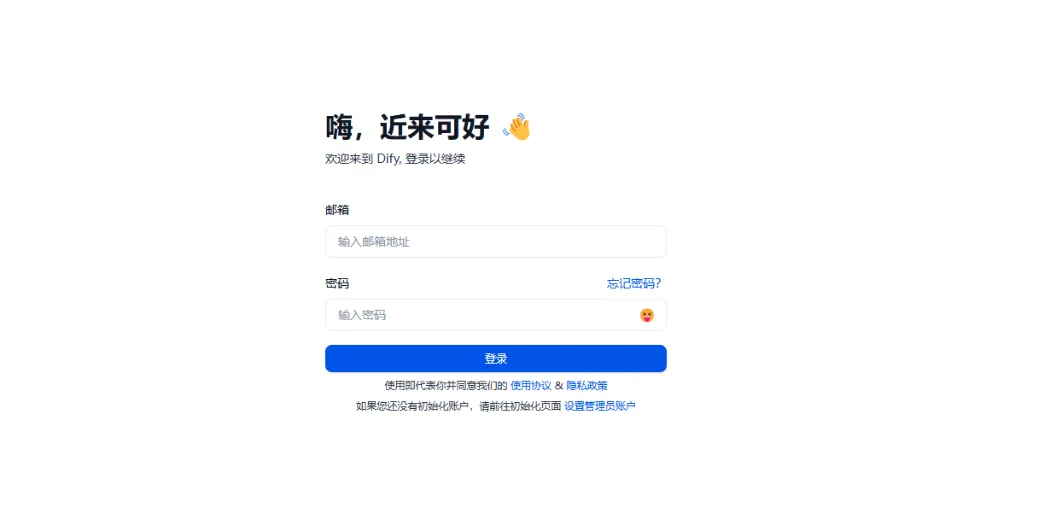Click the 登录以继续 subtitle text
1062x506 pixels.
(x=436, y=159)
